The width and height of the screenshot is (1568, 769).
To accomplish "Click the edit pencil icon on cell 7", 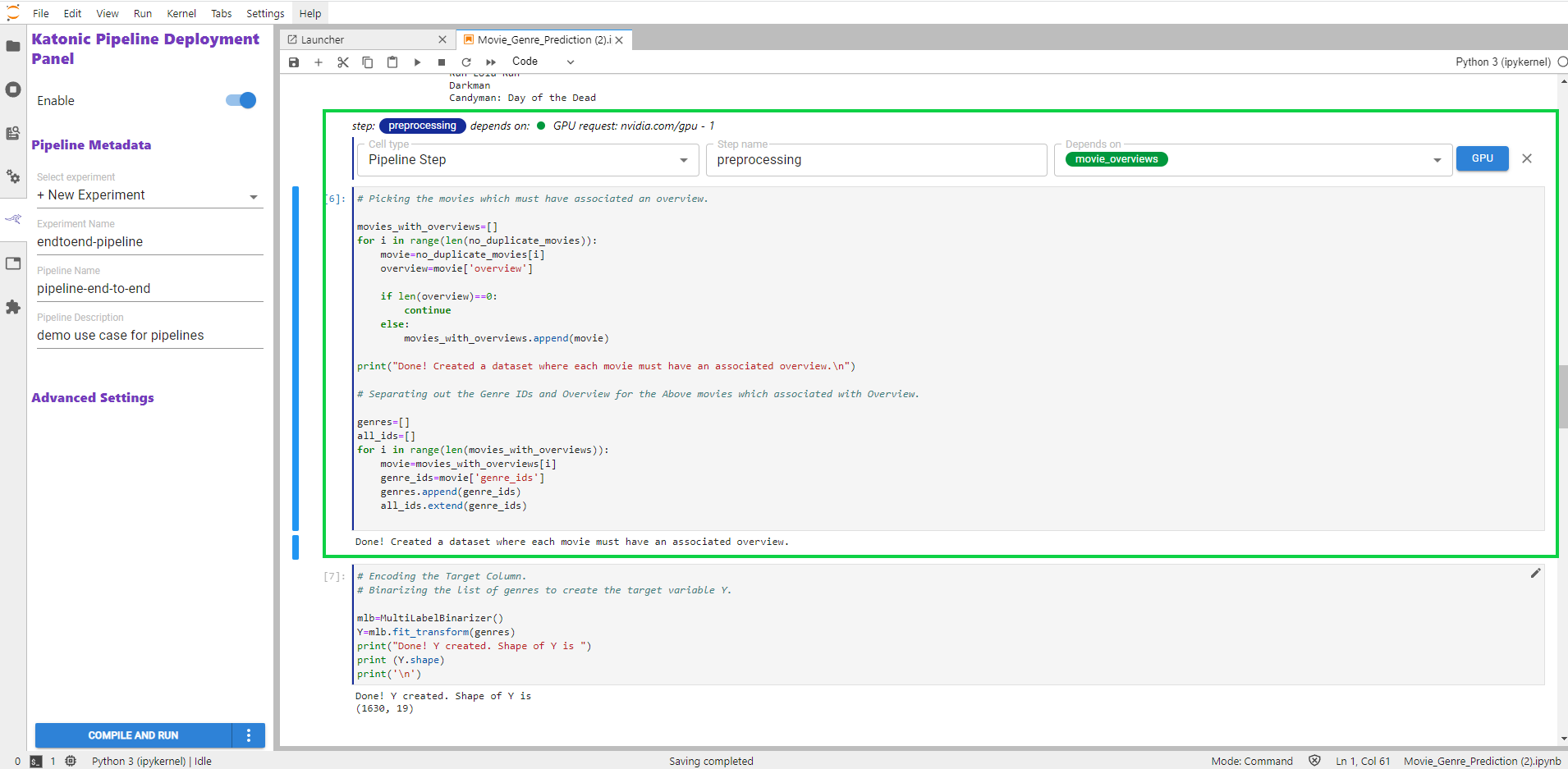I will 1535,573.
